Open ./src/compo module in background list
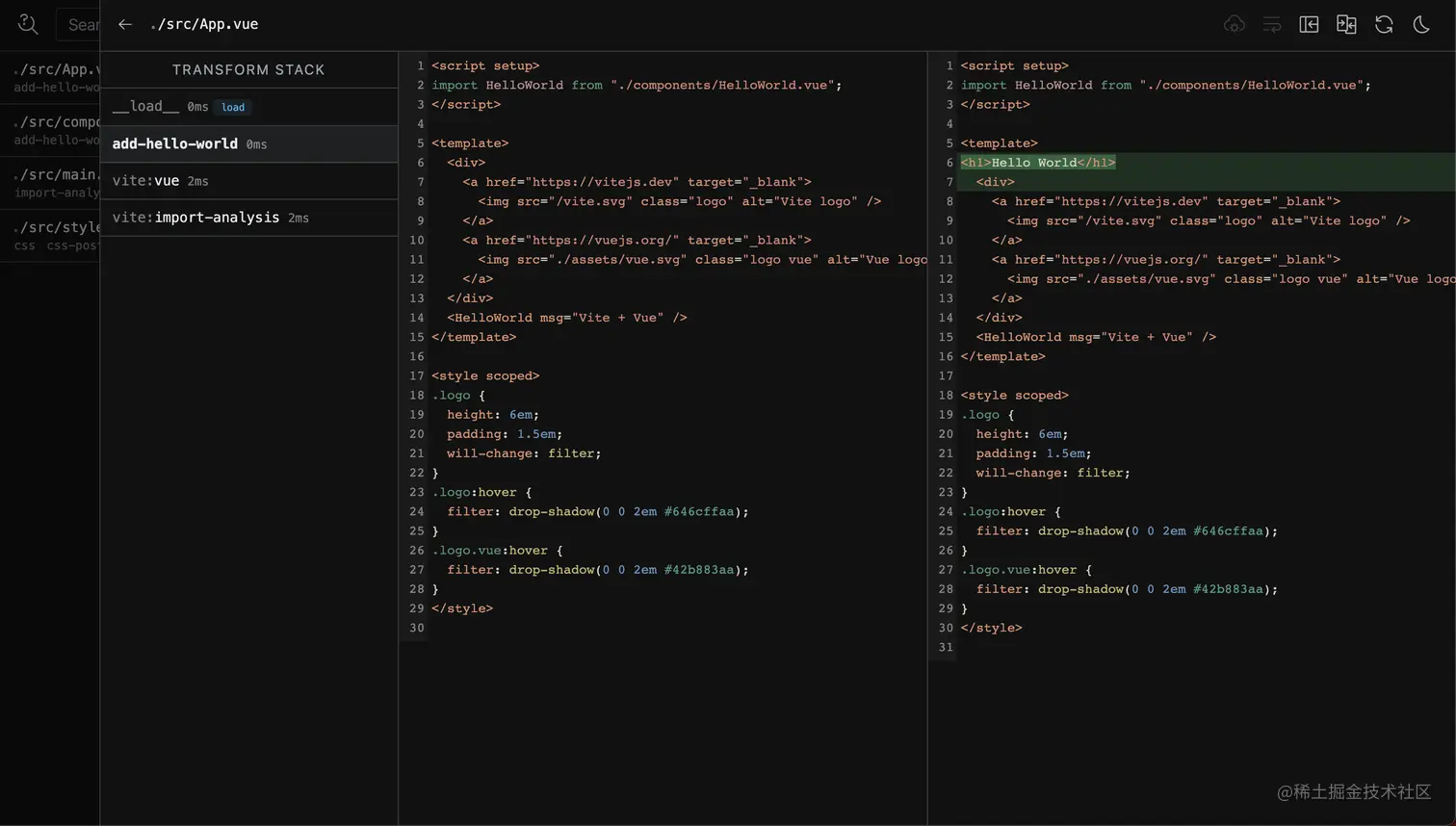The height and width of the screenshot is (826, 1456). (50, 130)
